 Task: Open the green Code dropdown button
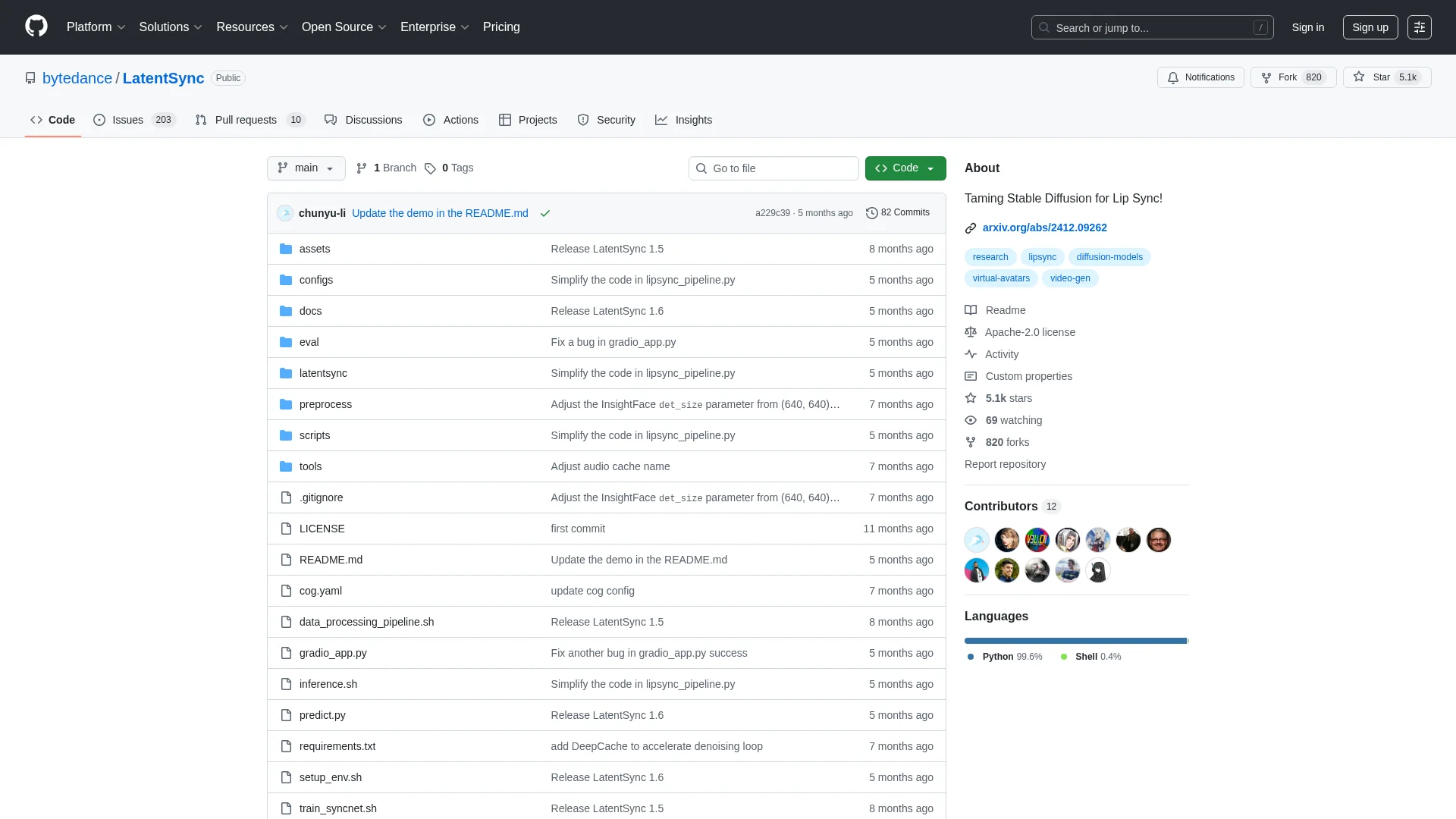(905, 168)
